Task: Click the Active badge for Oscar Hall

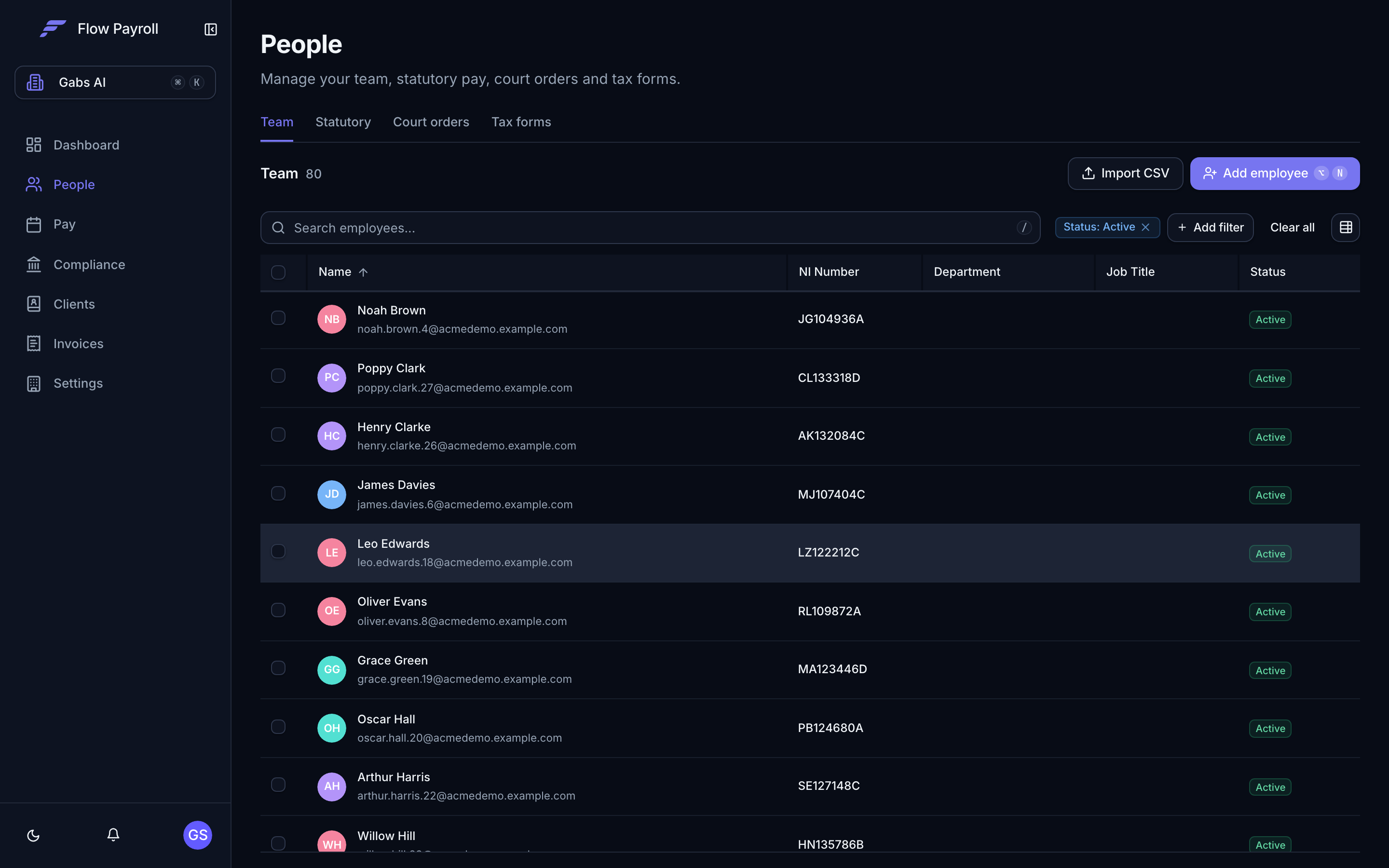Action: [1270, 729]
